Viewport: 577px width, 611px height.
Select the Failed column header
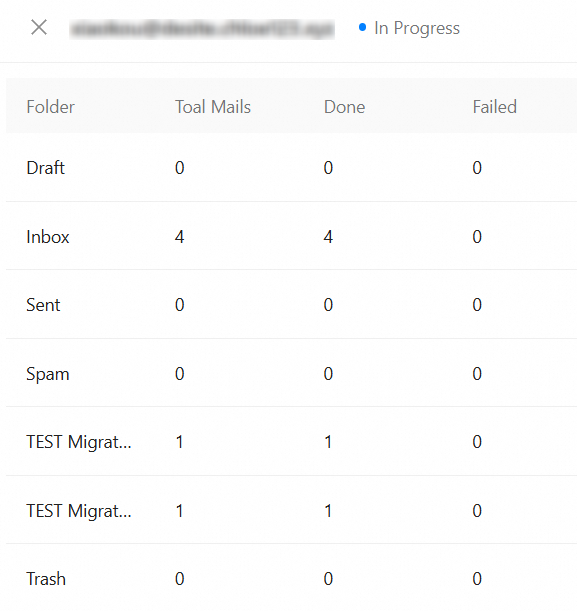[x=494, y=107]
